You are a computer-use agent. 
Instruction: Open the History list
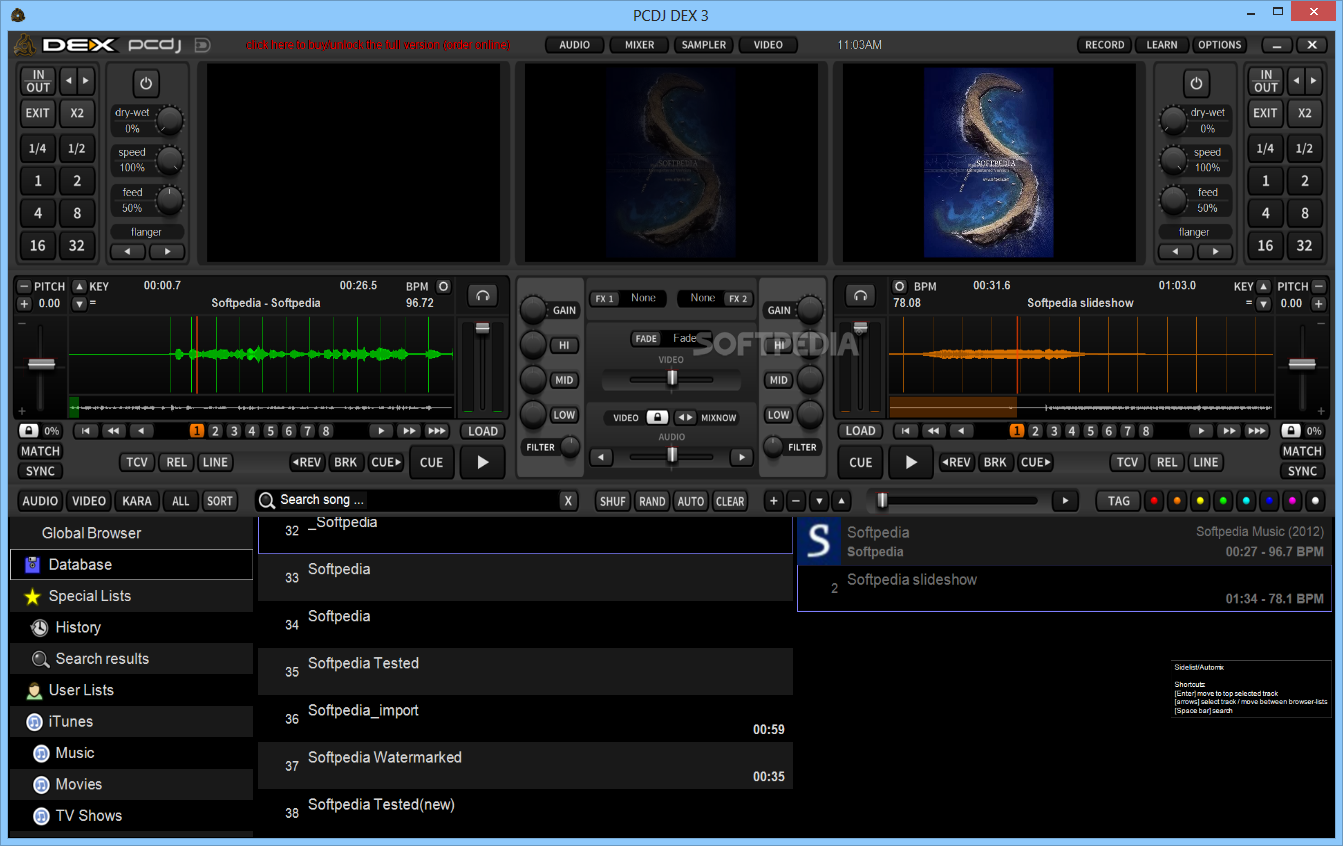131,627
